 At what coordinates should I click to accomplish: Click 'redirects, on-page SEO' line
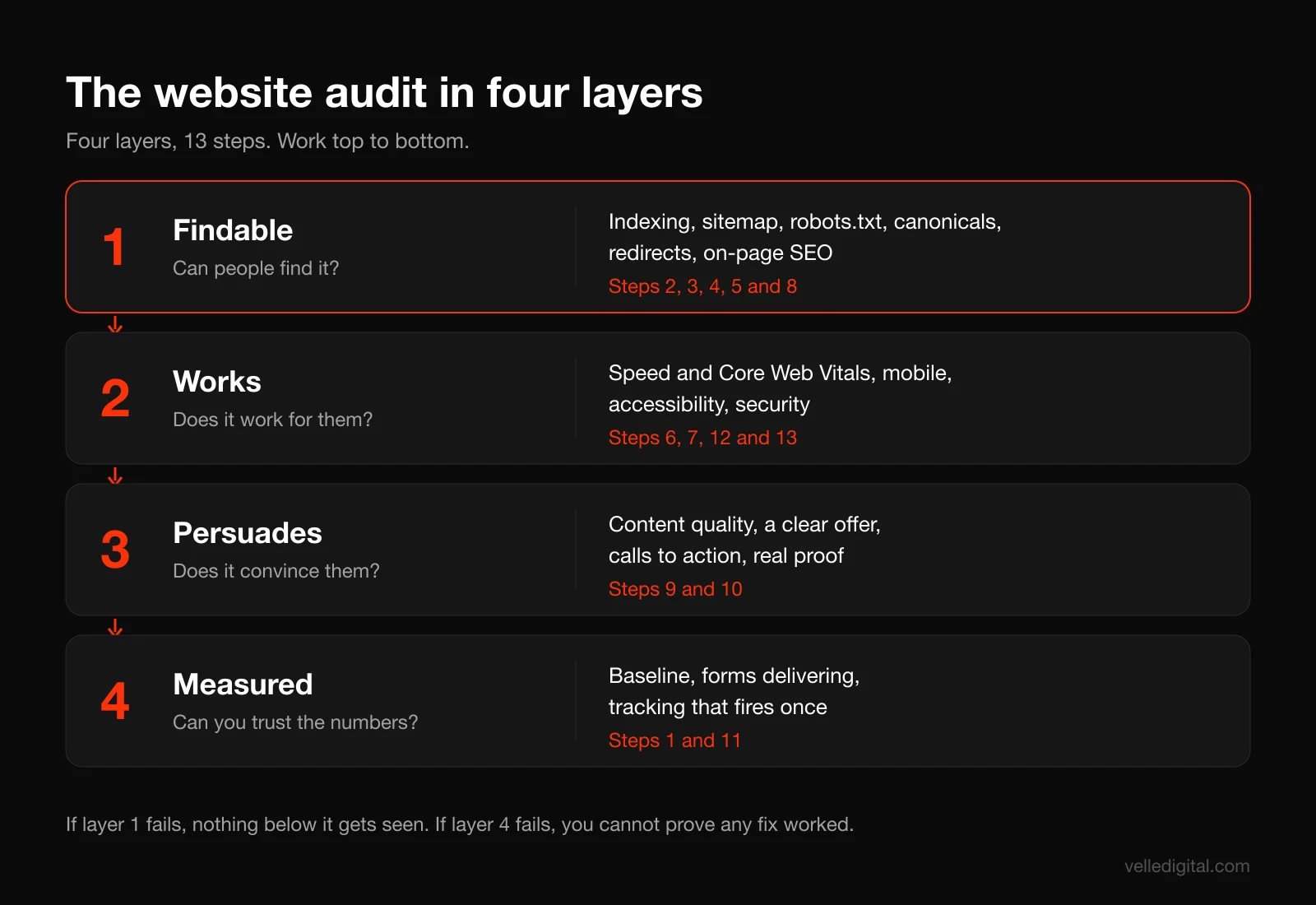721,253
